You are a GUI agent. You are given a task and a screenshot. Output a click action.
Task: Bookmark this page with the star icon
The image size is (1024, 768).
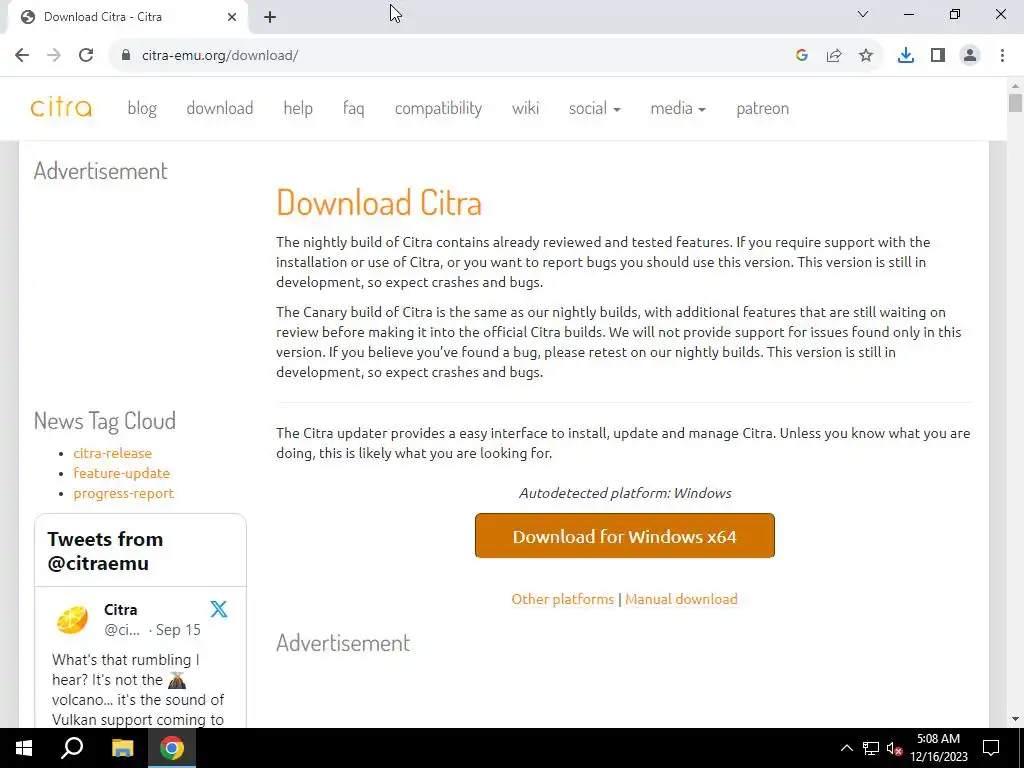(866, 56)
